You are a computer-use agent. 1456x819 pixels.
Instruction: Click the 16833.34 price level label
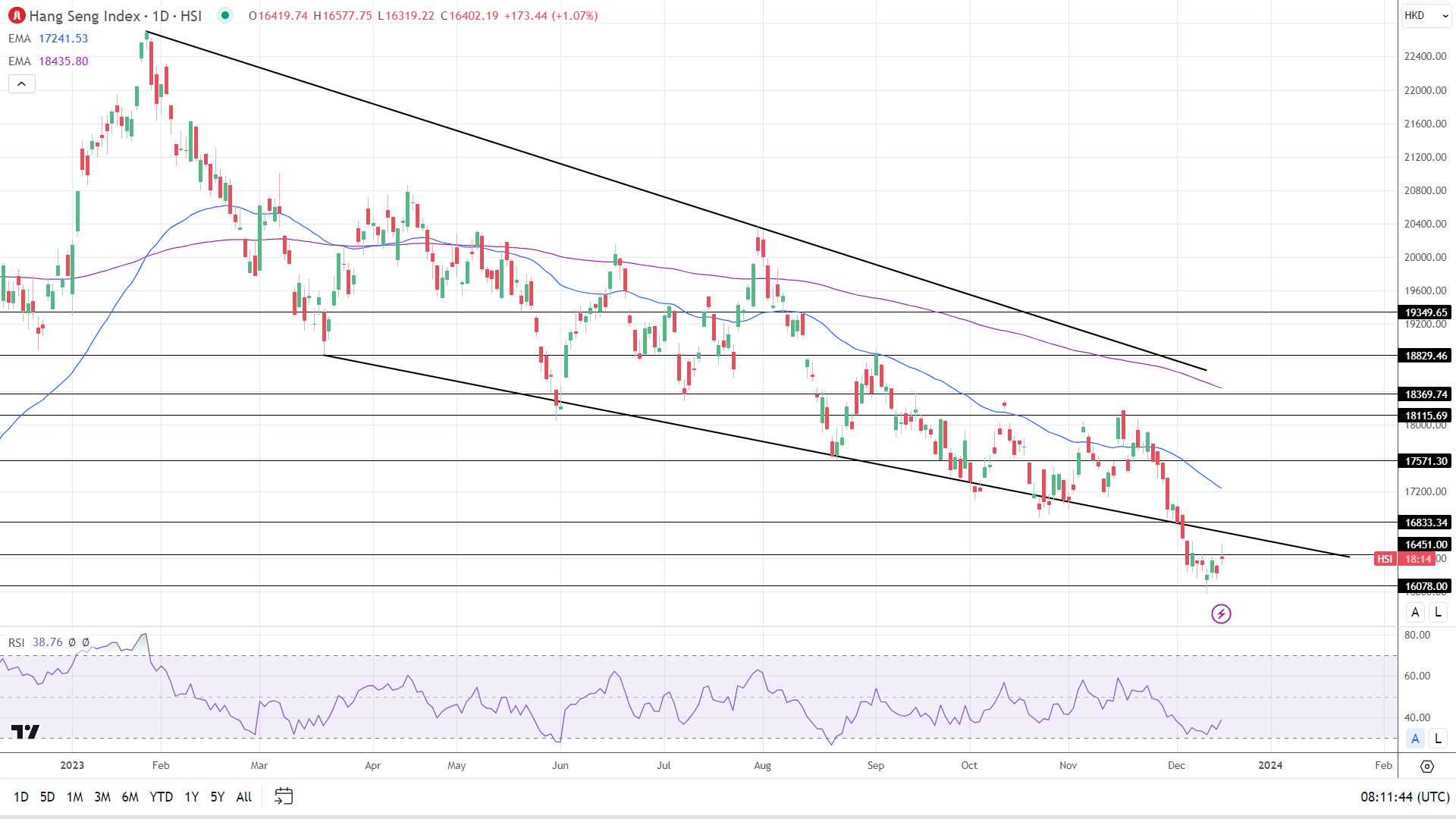pos(1426,522)
